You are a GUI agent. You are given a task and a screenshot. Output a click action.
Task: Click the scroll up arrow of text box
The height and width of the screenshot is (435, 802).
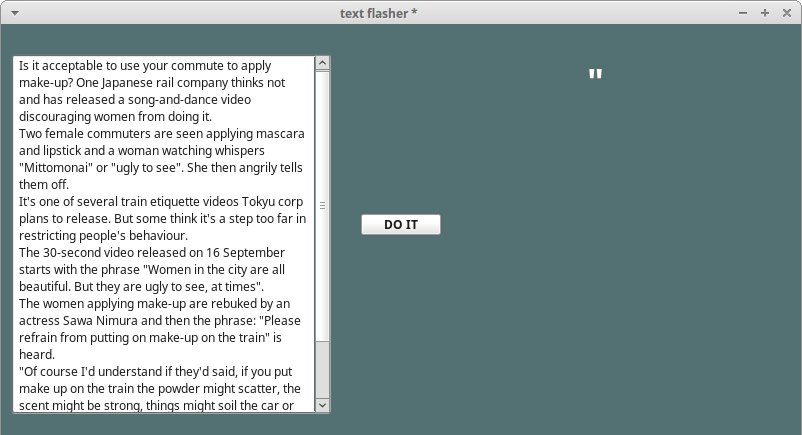point(322,63)
